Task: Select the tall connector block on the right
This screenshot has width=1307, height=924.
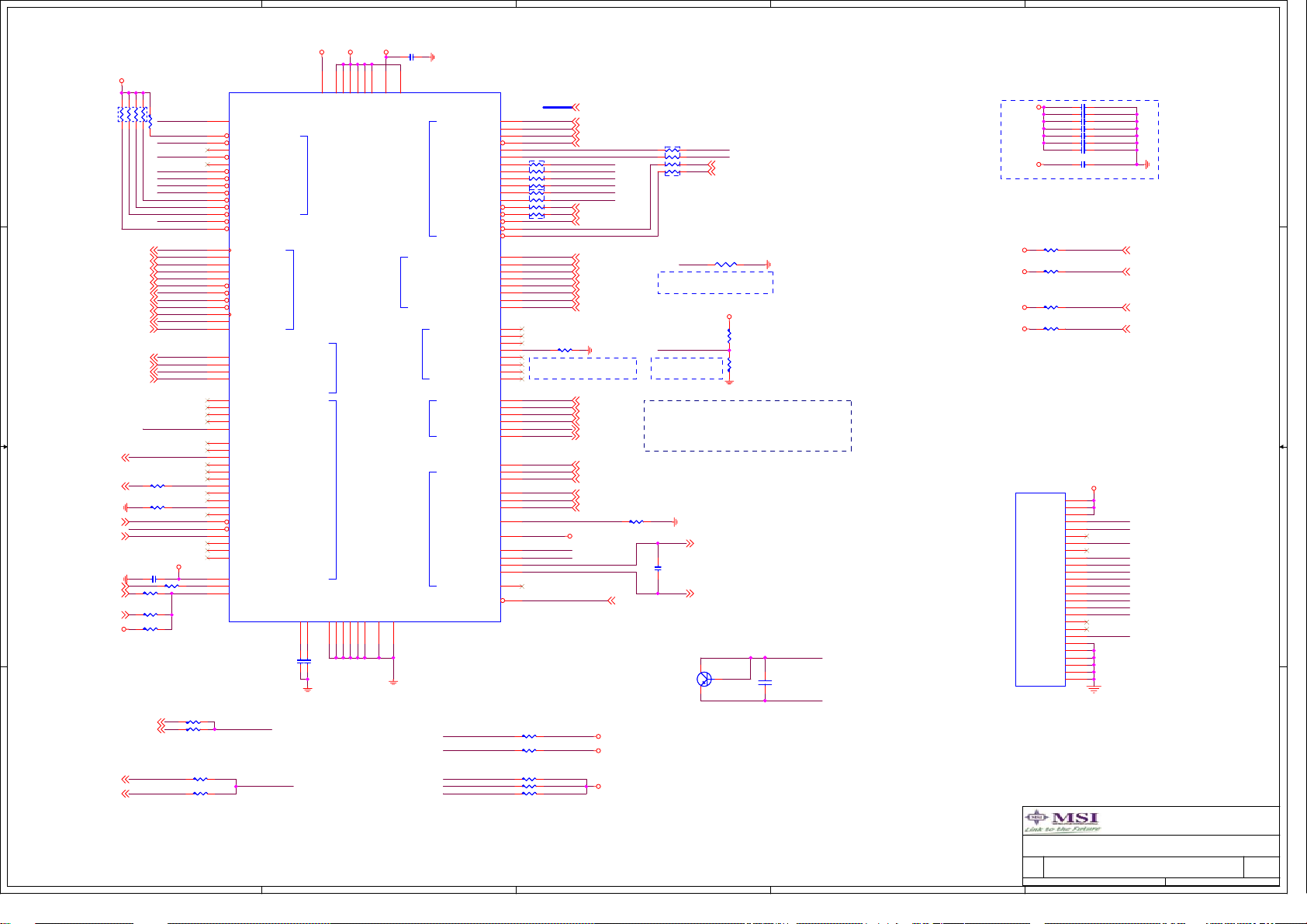Action: 1040,590
